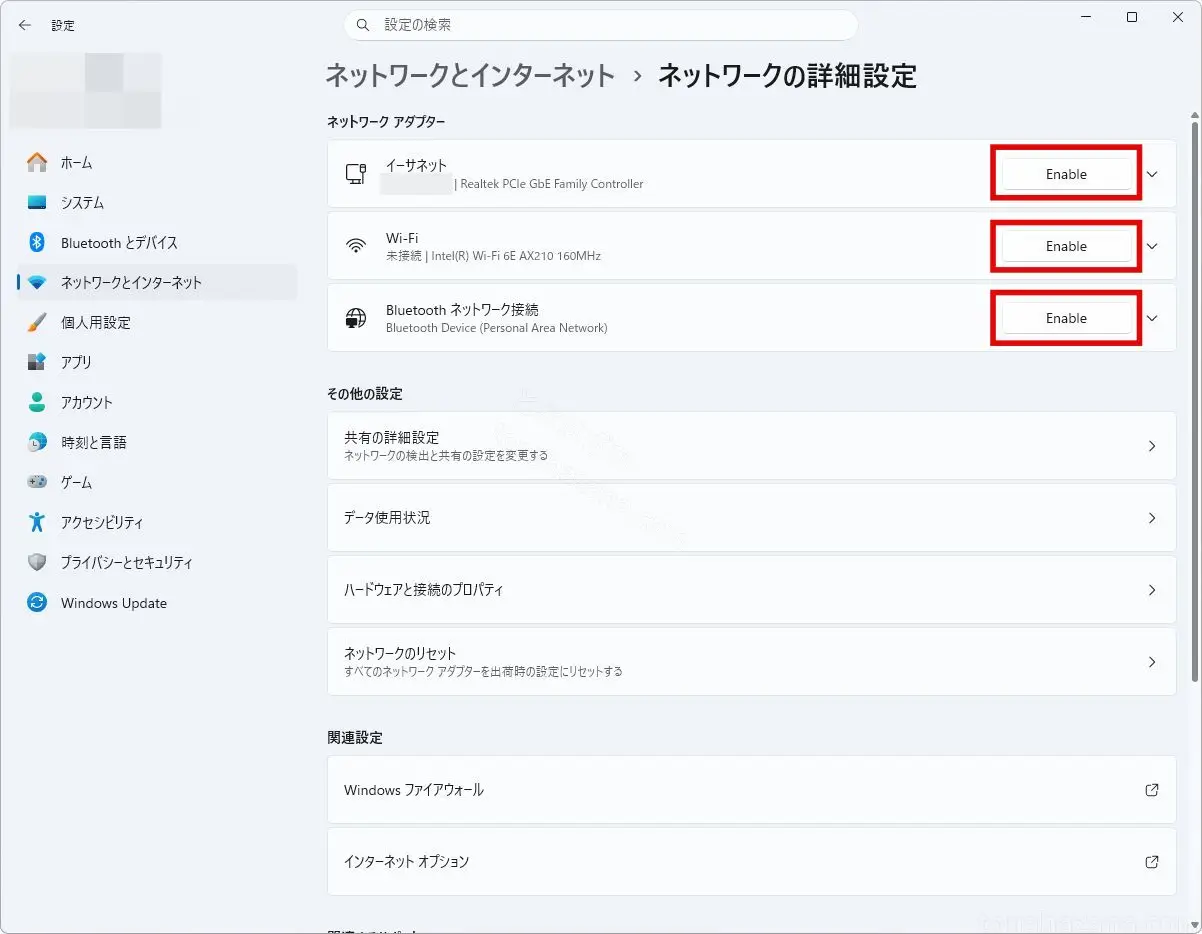Click the Wi-Fi adapter signal icon
This screenshot has width=1202, height=934.
(355, 246)
